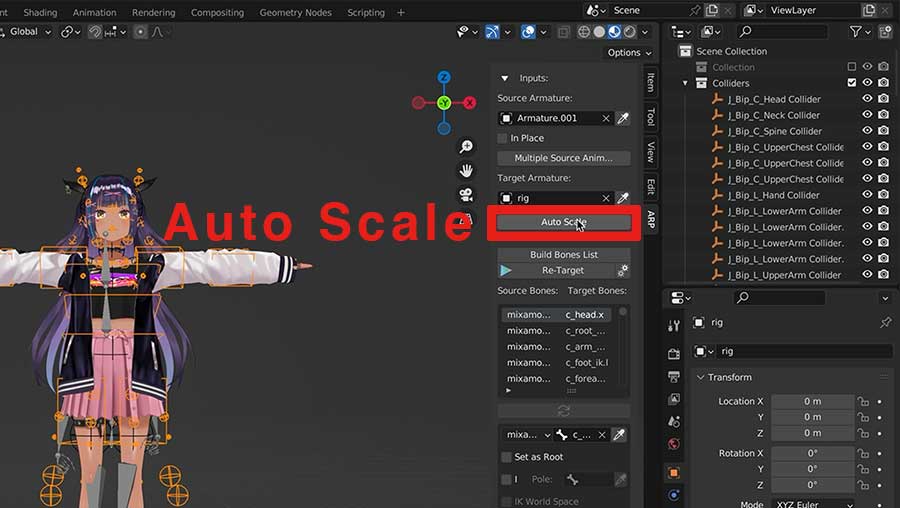This screenshot has height=508, width=900.
Task: Collapse the Inputs section
Action: [x=505, y=78]
